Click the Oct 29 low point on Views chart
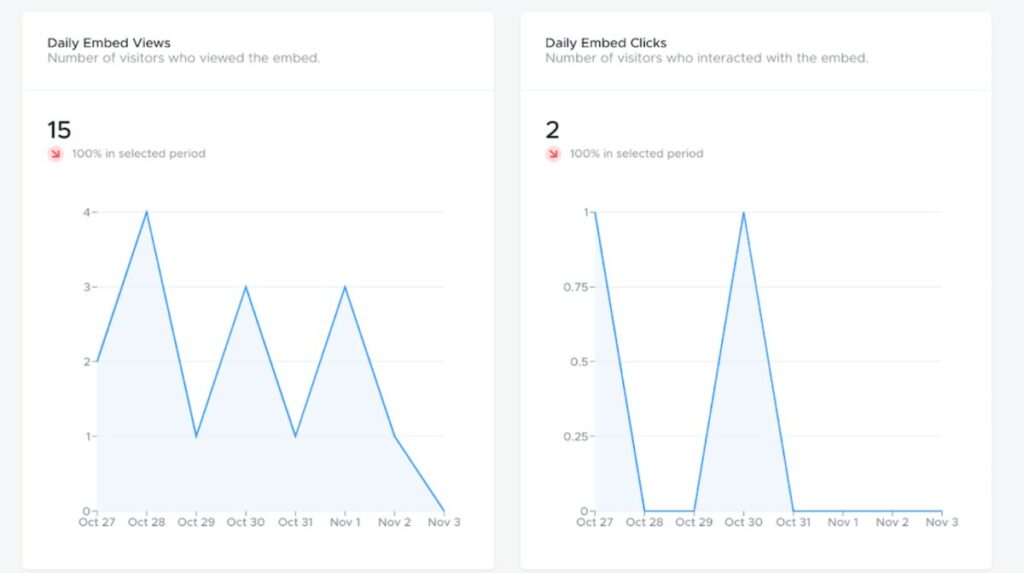The width and height of the screenshot is (1024, 573). pyautogui.click(x=196, y=436)
